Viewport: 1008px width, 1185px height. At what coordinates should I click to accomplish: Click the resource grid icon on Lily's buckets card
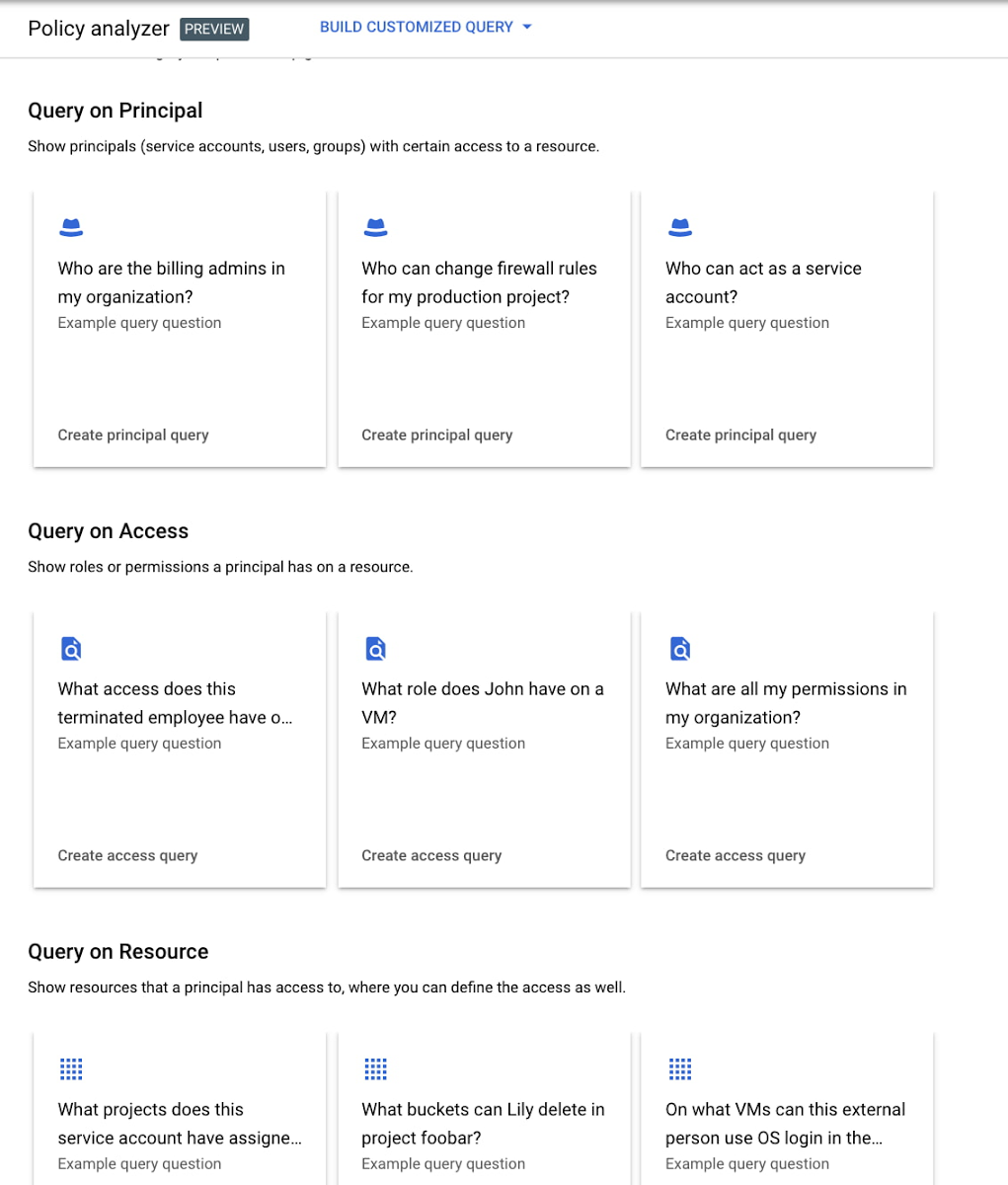click(x=375, y=1068)
